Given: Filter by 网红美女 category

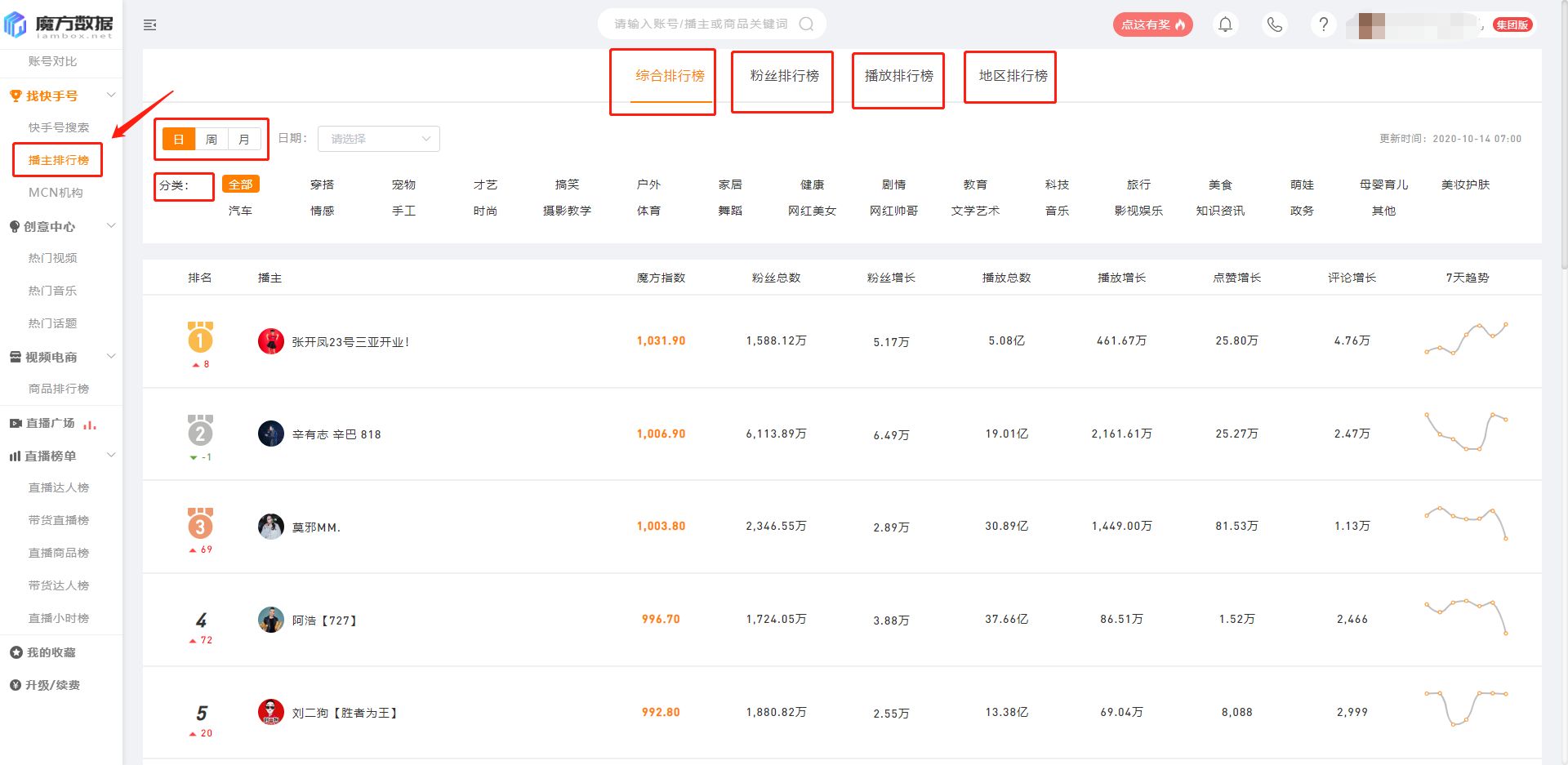Looking at the screenshot, I should (813, 211).
